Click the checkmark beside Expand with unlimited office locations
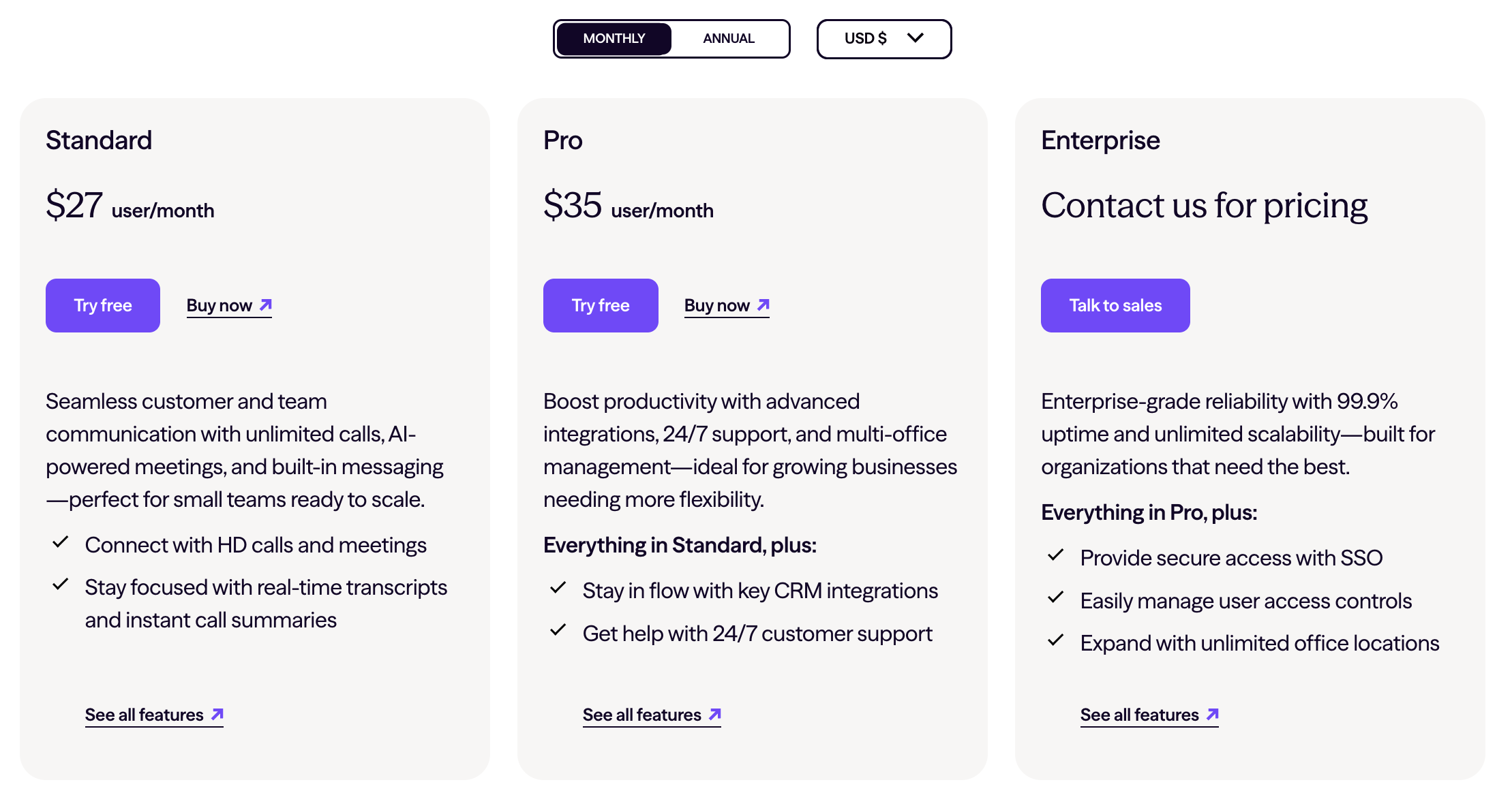The height and width of the screenshot is (793, 1512). (1056, 640)
